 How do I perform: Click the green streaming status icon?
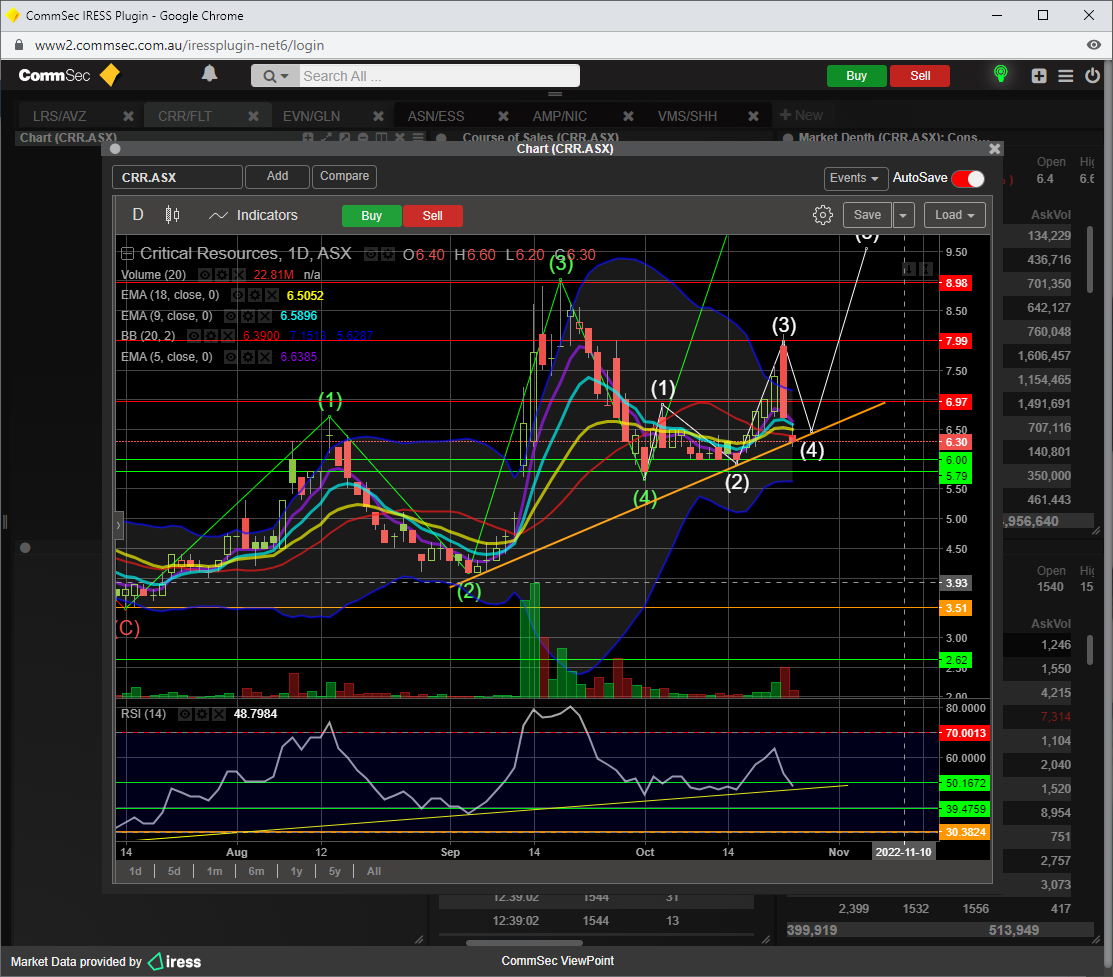tap(999, 75)
